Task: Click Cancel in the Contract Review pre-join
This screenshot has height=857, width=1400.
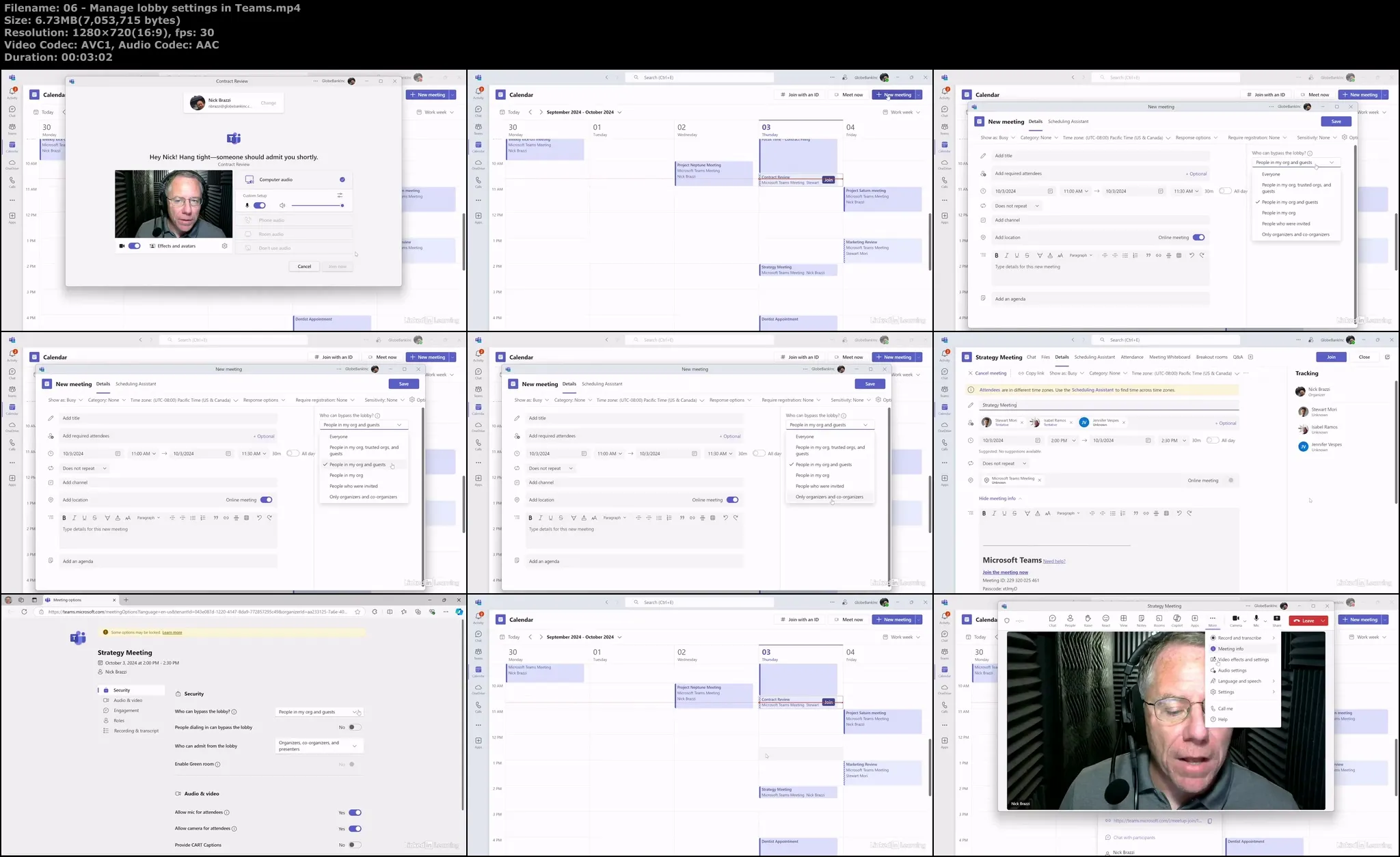Action: [304, 267]
